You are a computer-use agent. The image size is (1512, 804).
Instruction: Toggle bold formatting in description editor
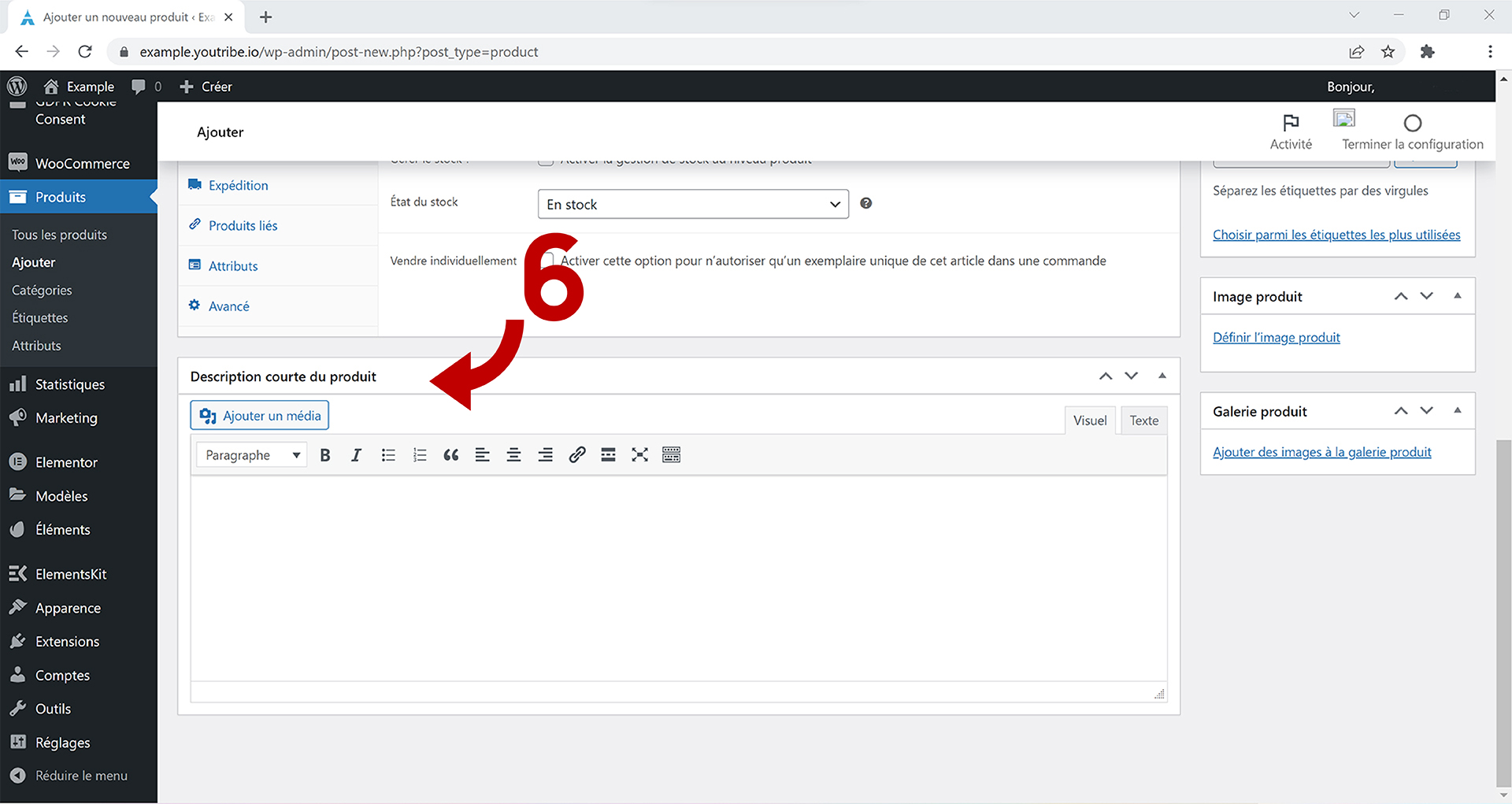point(325,455)
